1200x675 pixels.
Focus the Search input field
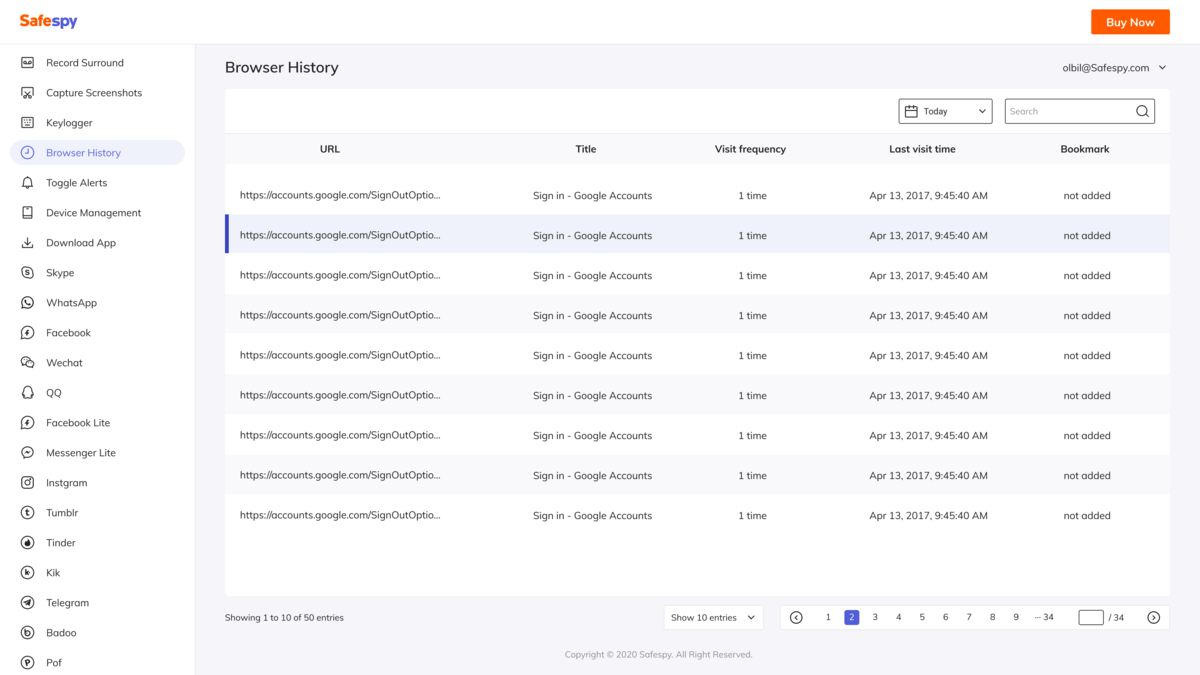(x=1068, y=112)
